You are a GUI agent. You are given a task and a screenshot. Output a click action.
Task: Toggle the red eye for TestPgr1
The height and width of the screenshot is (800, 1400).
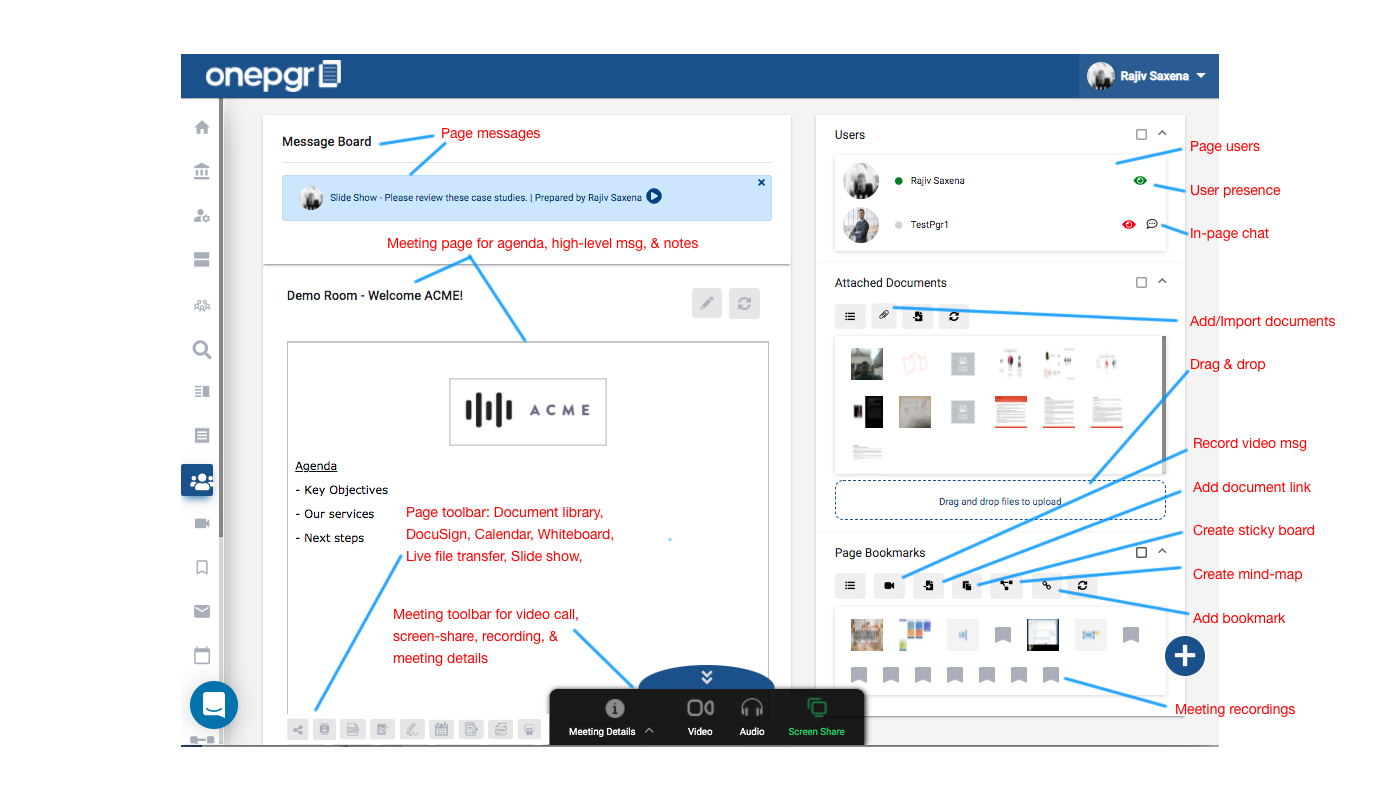1129,225
